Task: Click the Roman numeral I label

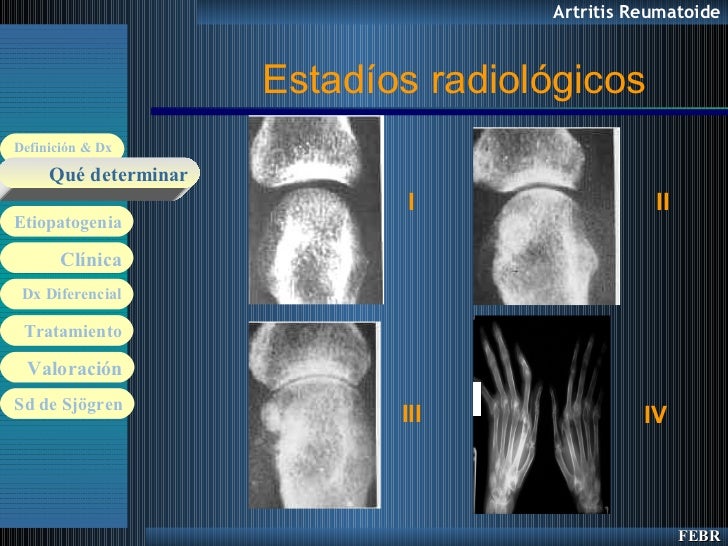Action: [411, 202]
